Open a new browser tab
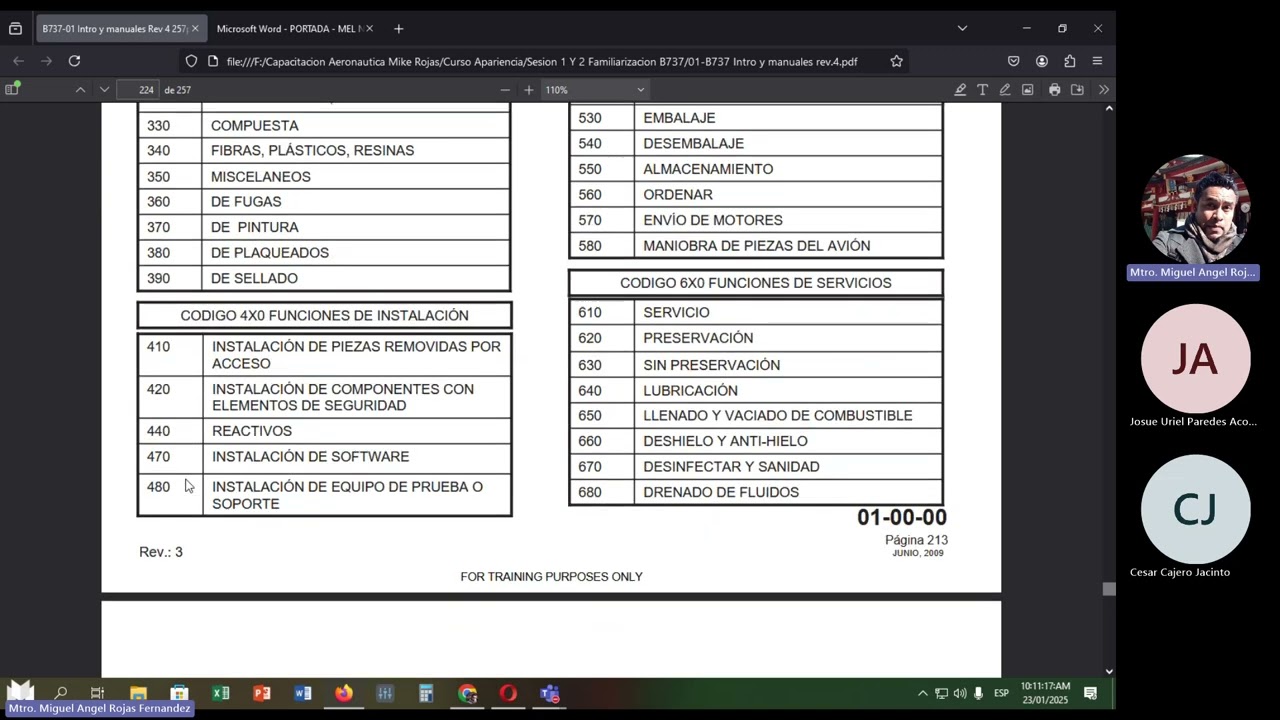This screenshot has width=1280, height=720. pyautogui.click(x=398, y=29)
